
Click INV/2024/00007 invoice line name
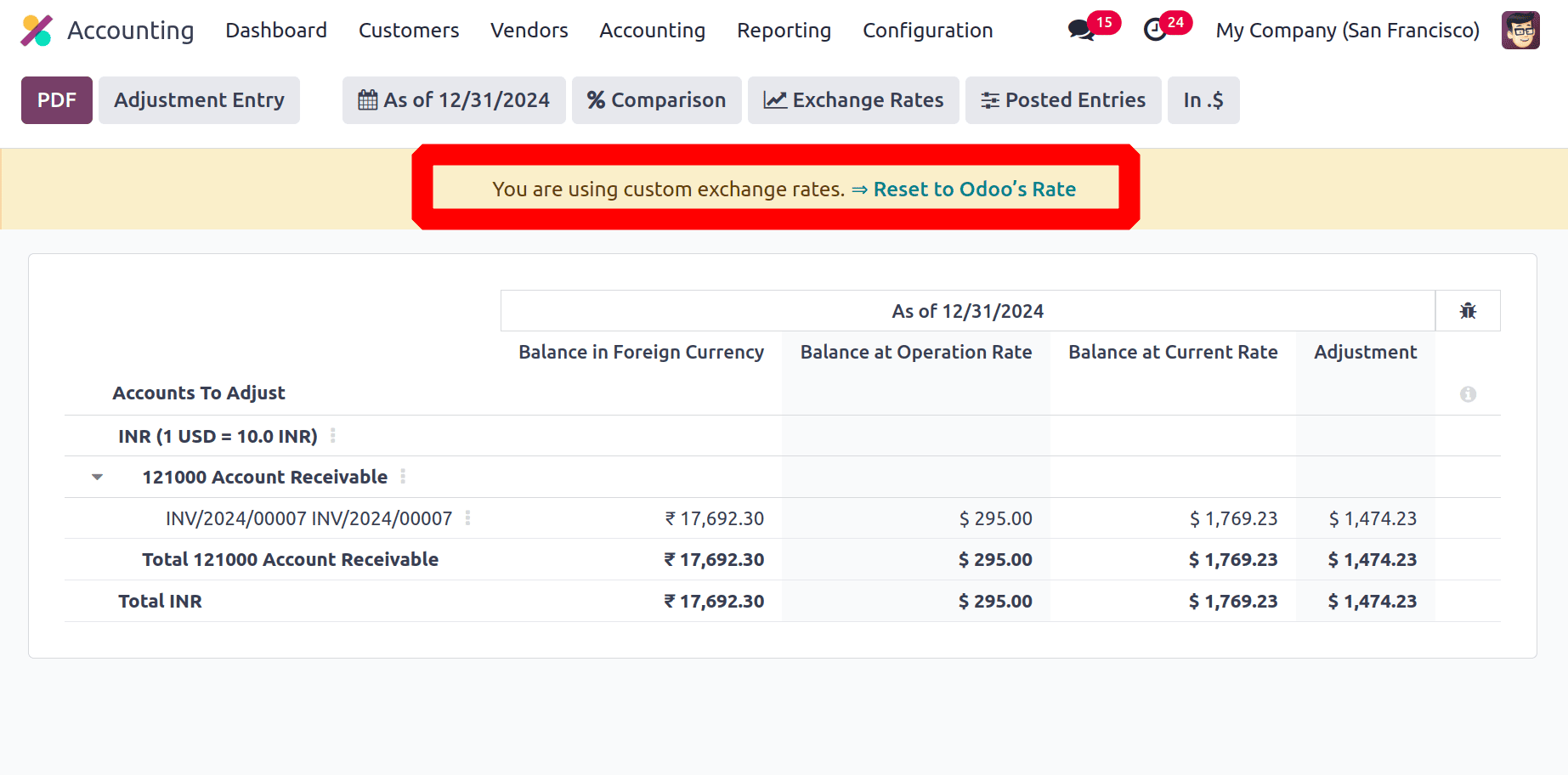click(309, 518)
